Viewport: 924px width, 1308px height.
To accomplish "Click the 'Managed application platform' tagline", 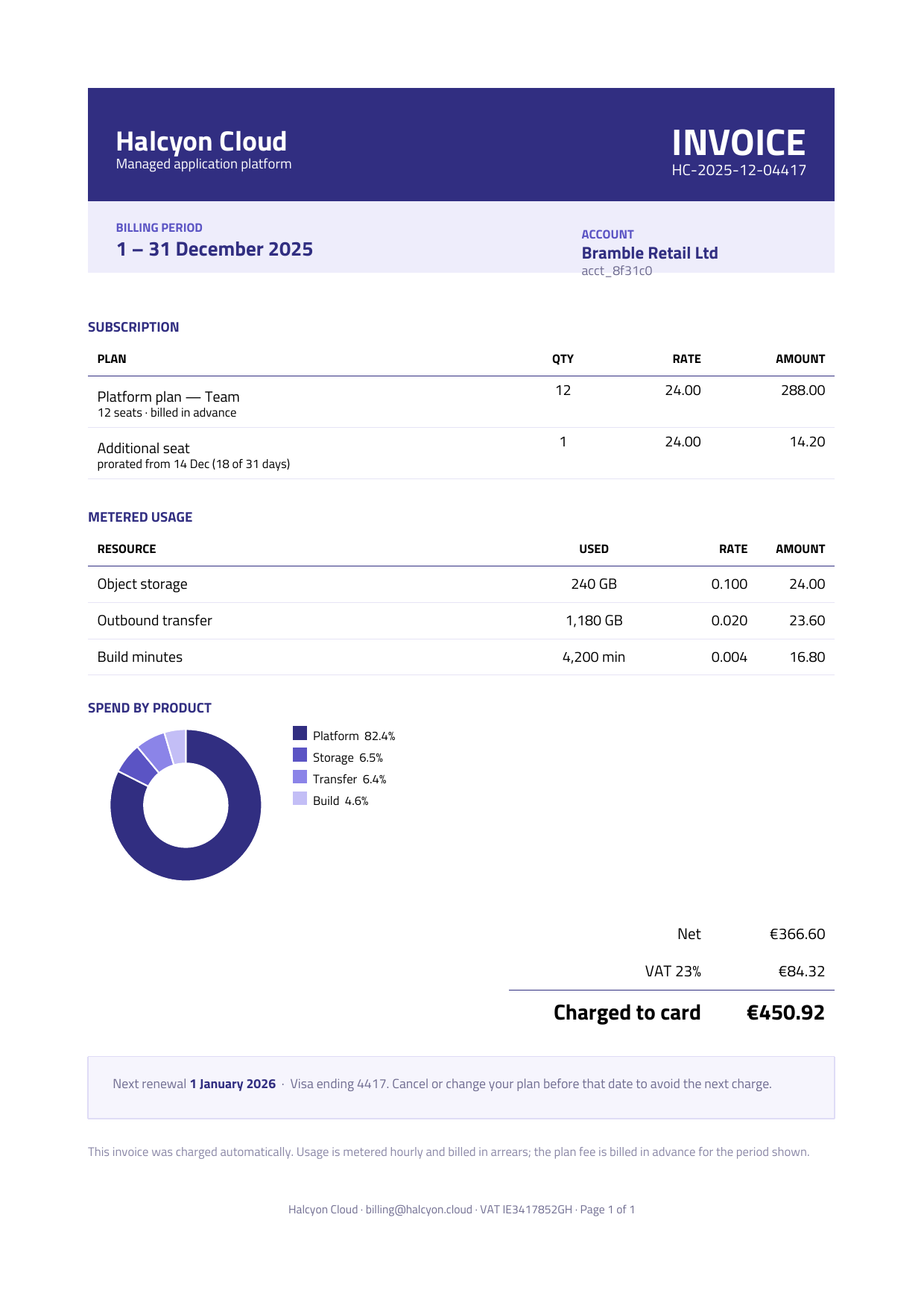I will [x=203, y=164].
